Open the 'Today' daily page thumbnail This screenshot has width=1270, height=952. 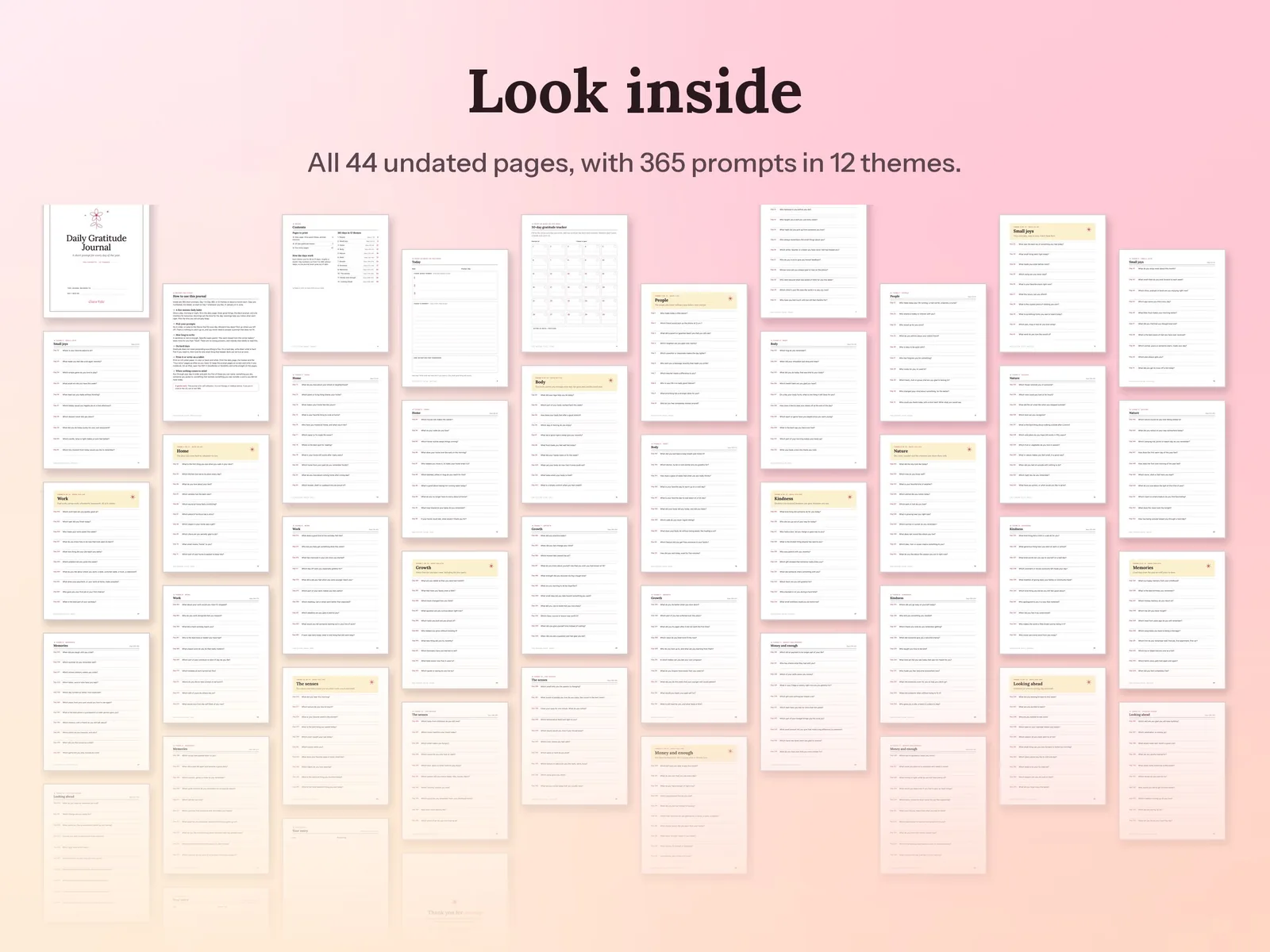[x=455, y=318]
